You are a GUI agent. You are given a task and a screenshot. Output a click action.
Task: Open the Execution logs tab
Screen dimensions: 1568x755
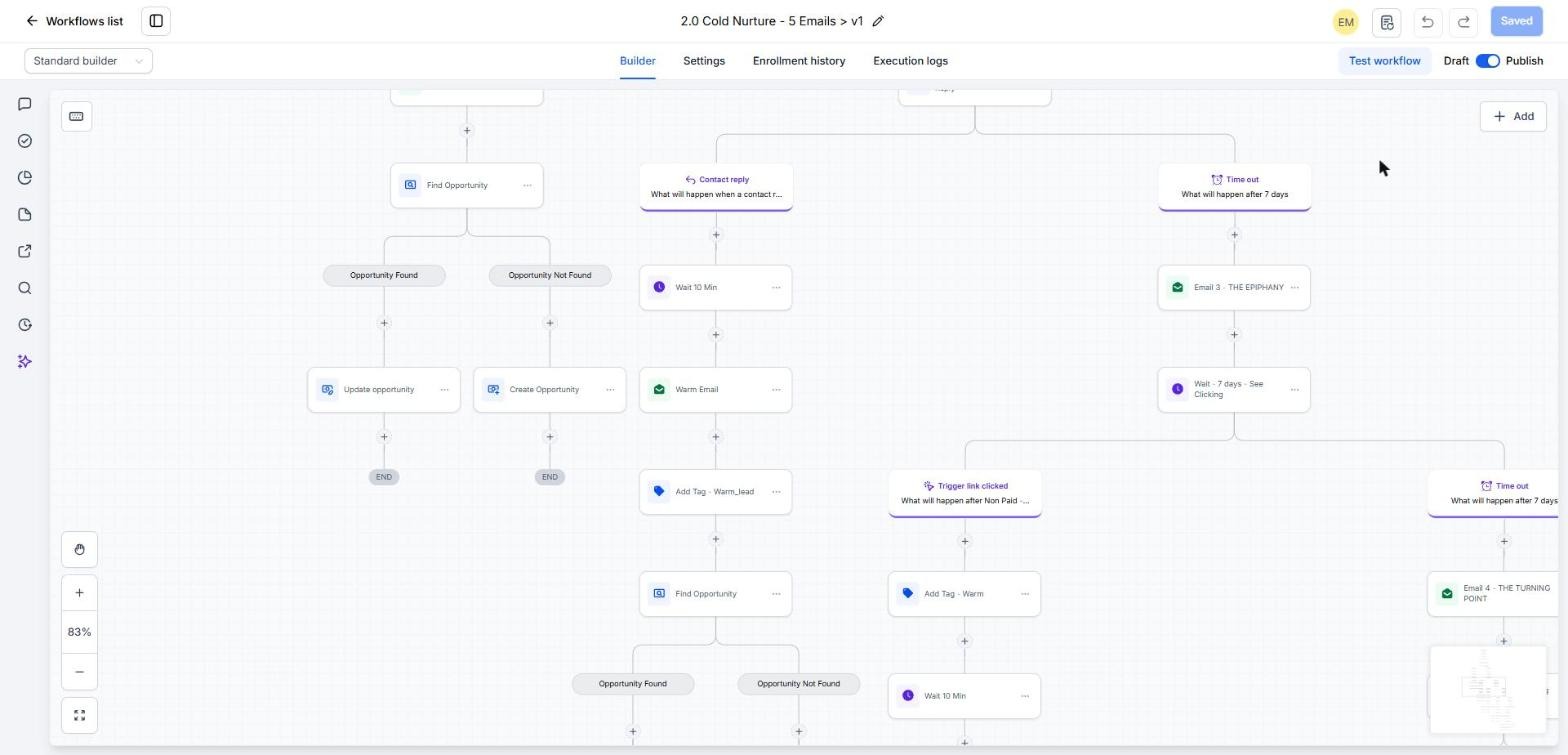(x=910, y=61)
